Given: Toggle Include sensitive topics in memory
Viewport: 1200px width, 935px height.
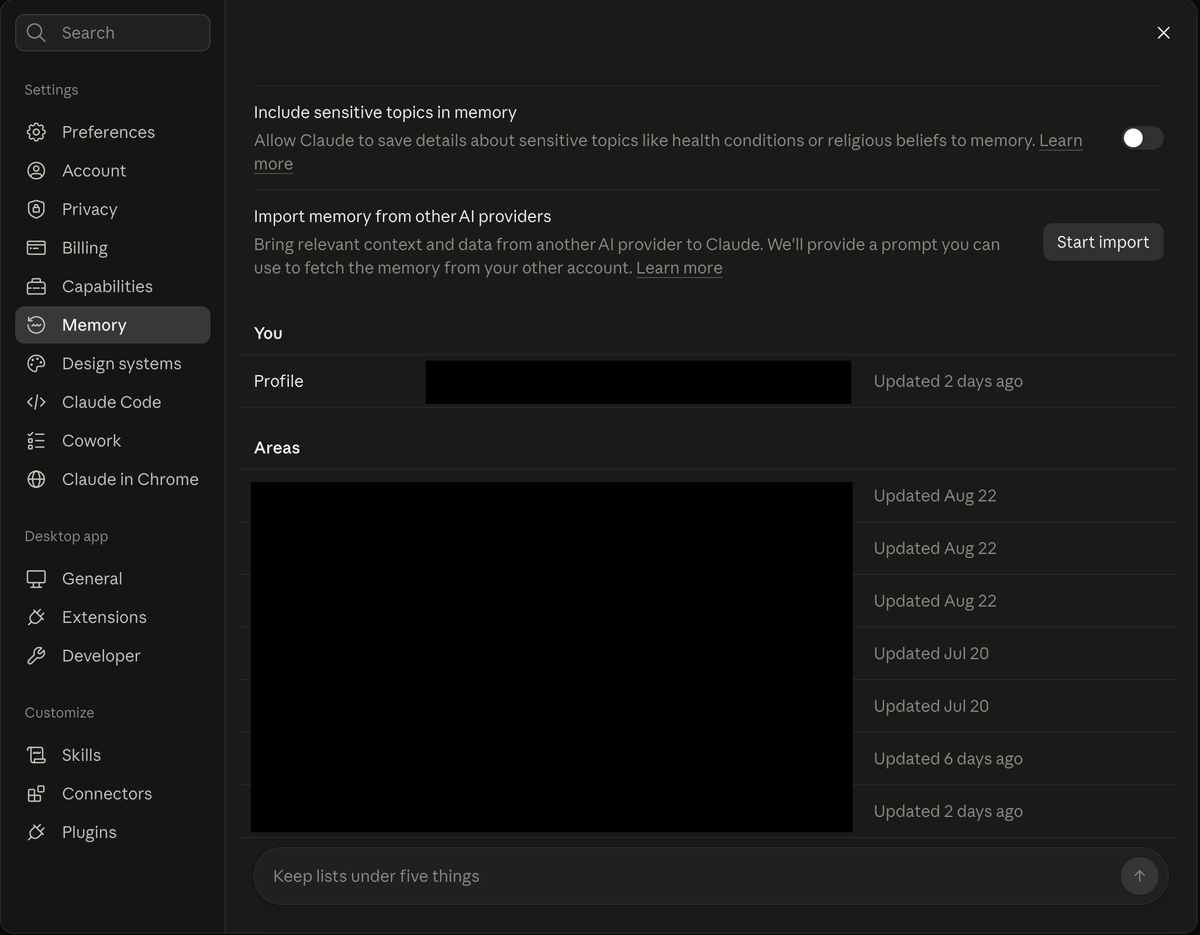Looking at the screenshot, I should pos(1142,138).
